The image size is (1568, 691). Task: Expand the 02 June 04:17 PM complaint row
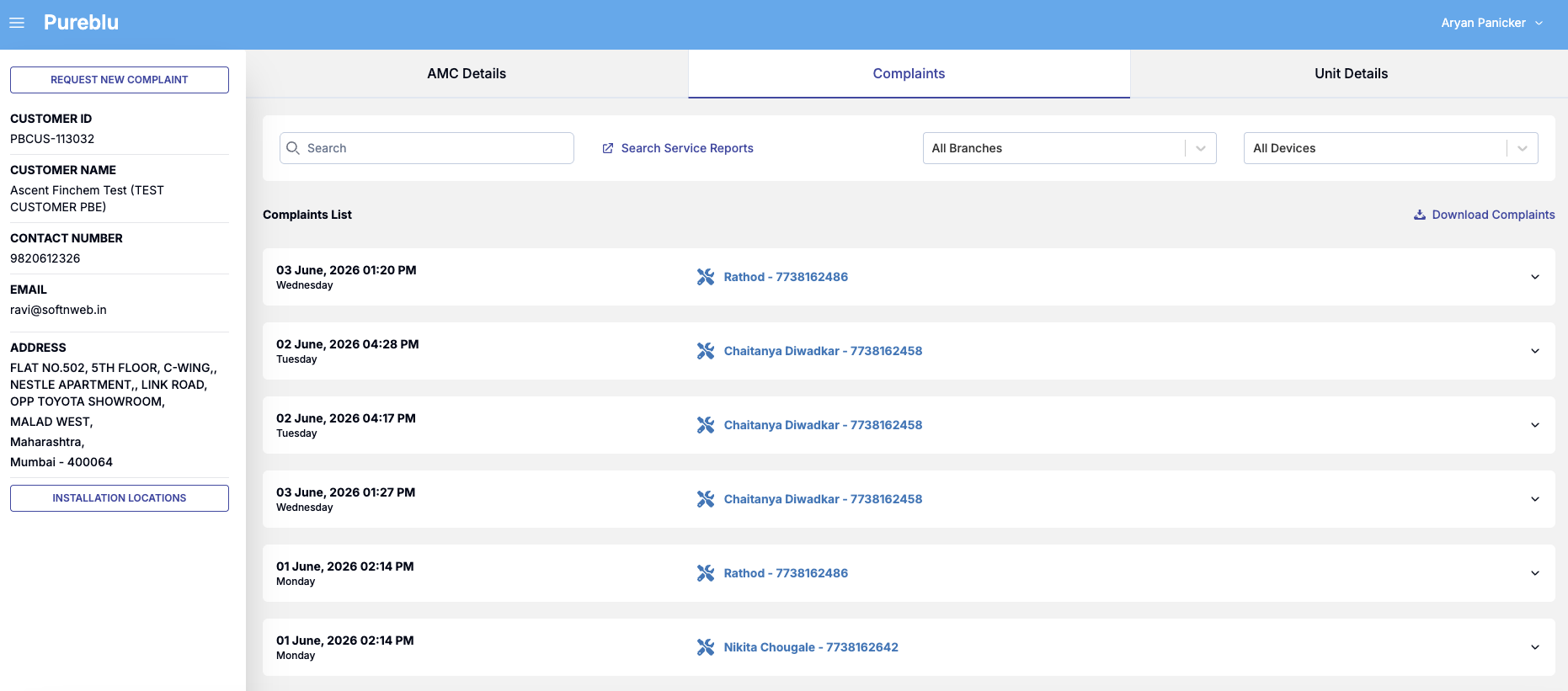(x=1535, y=425)
